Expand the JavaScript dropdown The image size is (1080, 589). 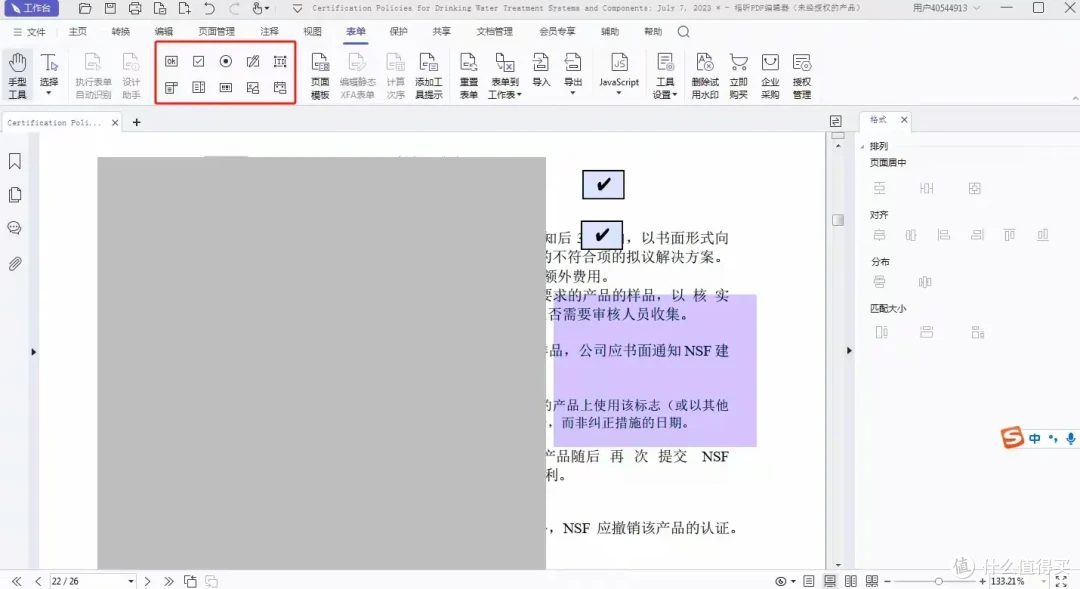[619, 93]
